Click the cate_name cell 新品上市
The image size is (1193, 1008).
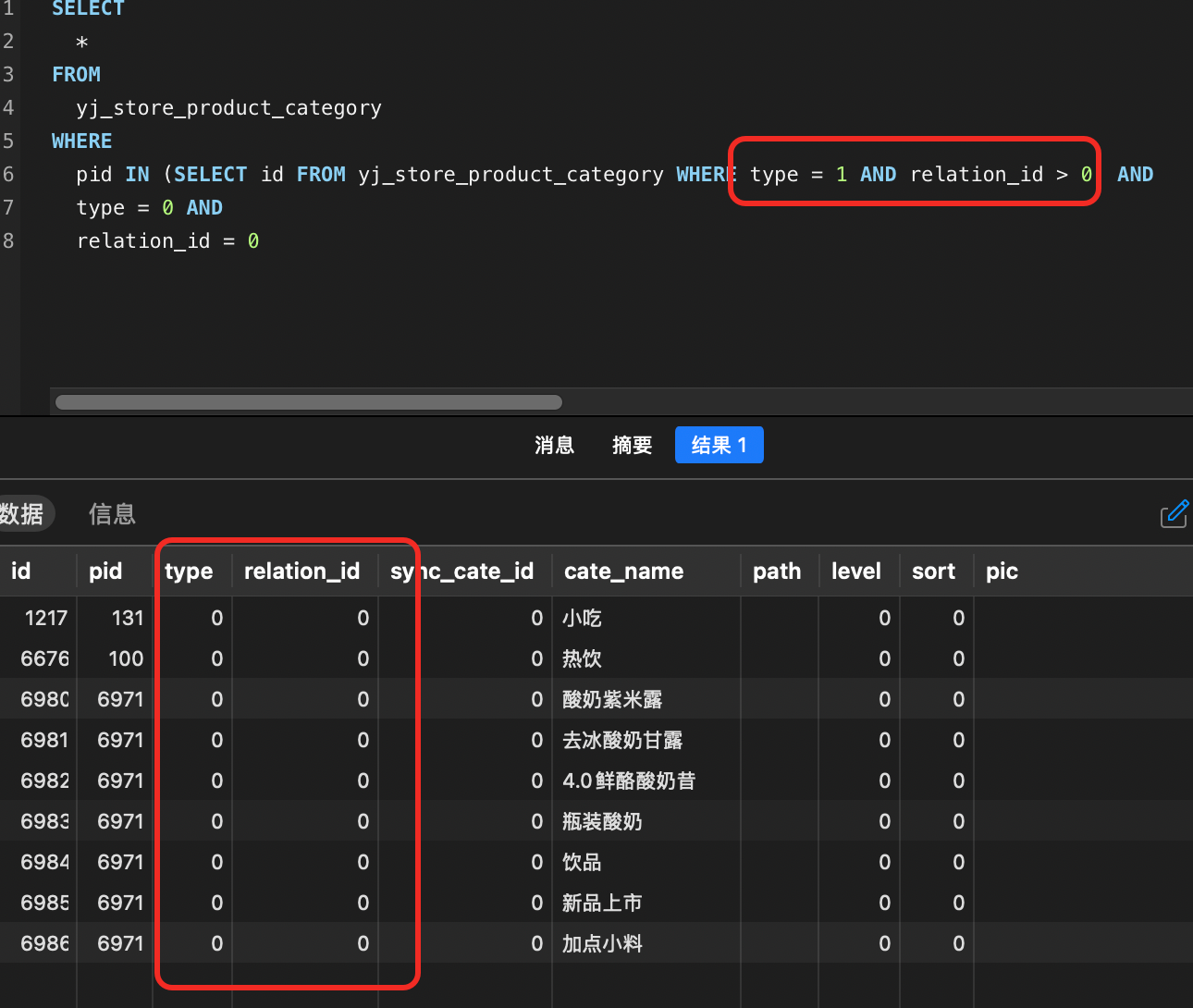point(602,903)
